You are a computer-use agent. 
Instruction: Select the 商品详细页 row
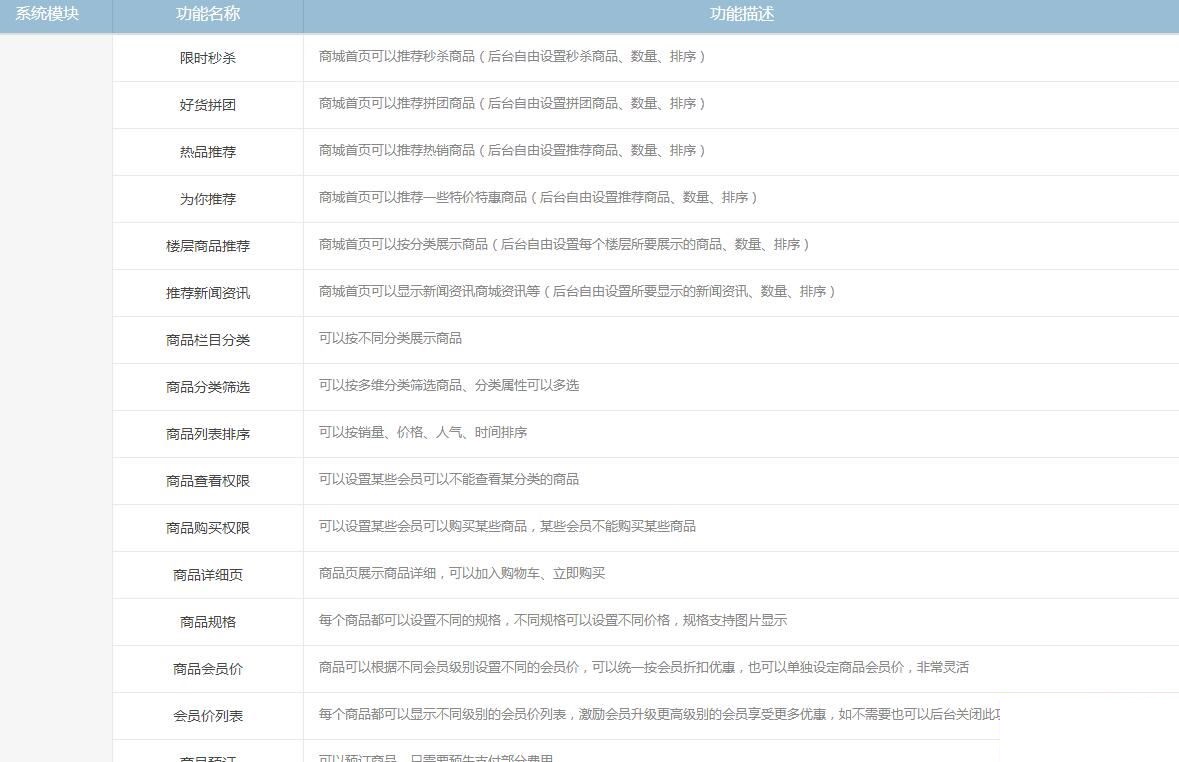pyautogui.click(x=209, y=574)
